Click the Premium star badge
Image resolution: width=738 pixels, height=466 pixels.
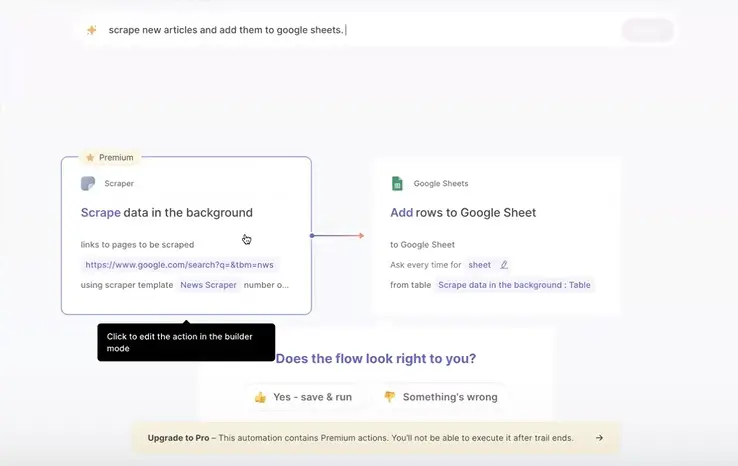110,157
